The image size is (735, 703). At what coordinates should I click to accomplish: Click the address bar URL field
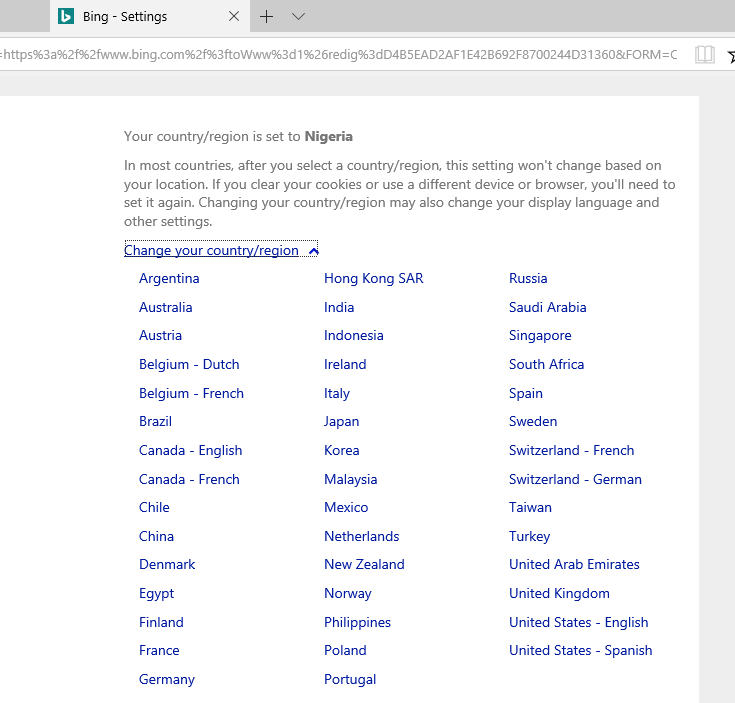point(340,55)
